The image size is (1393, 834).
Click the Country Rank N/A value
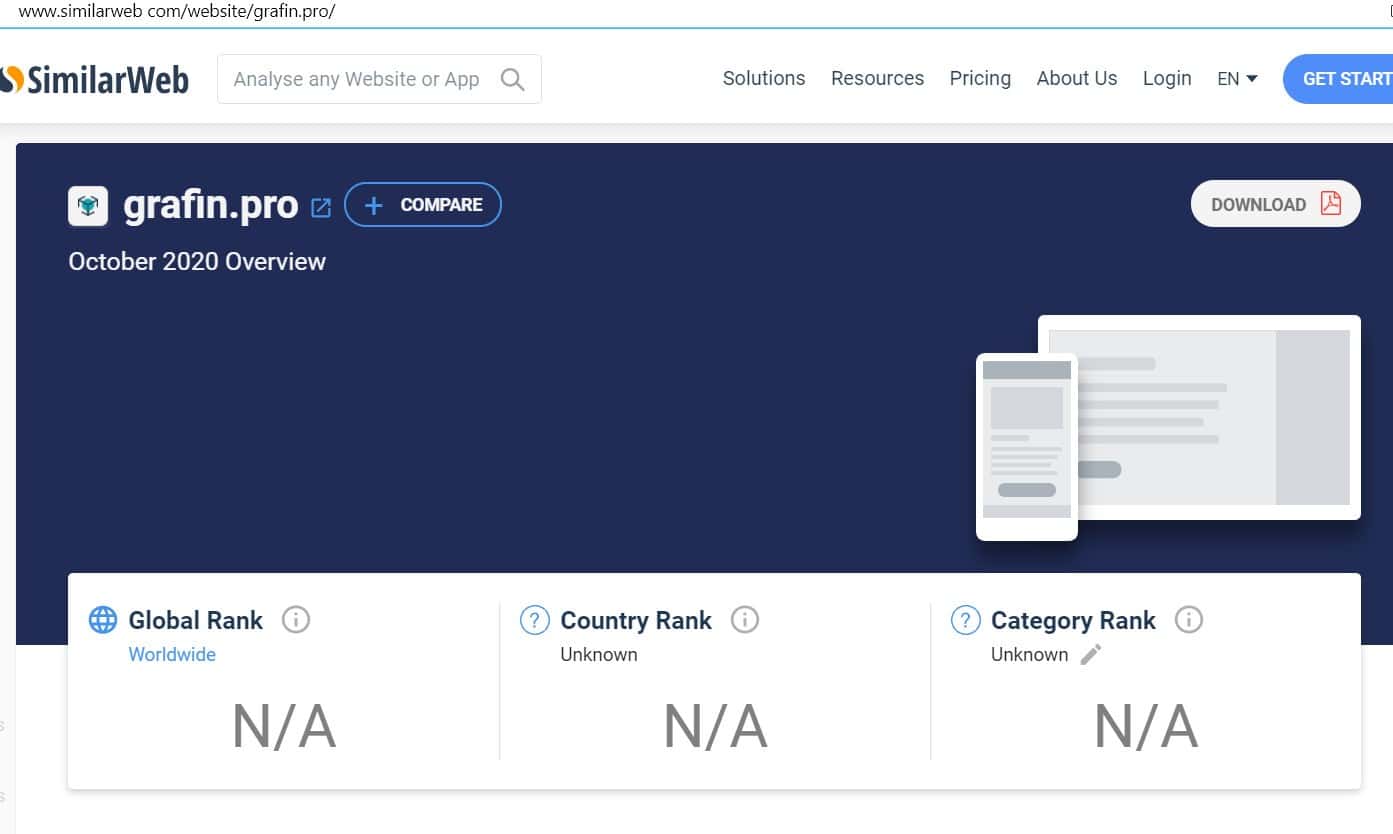click(x=715, y=726)
